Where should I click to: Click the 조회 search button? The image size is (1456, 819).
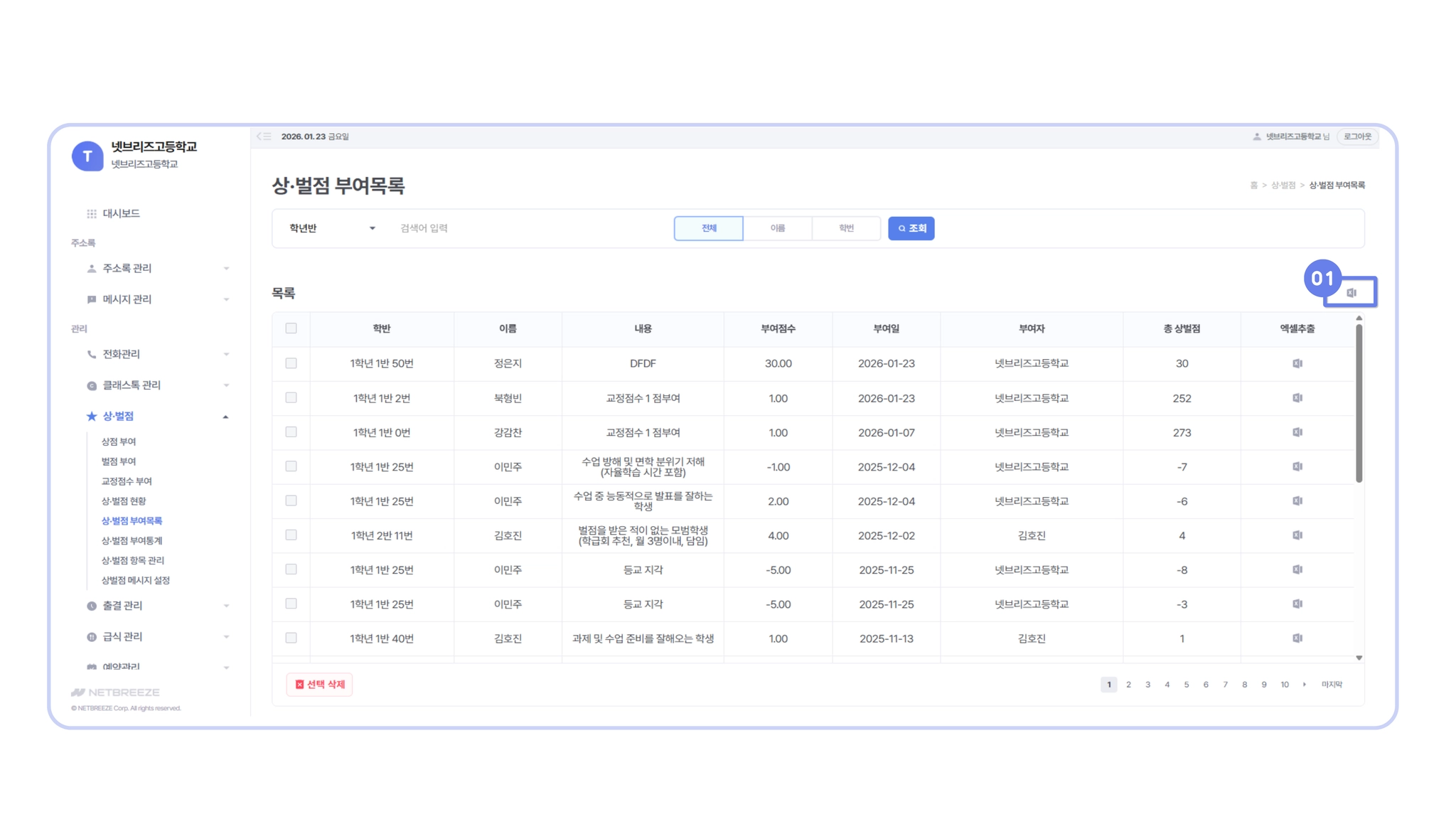tap(911, 228)
